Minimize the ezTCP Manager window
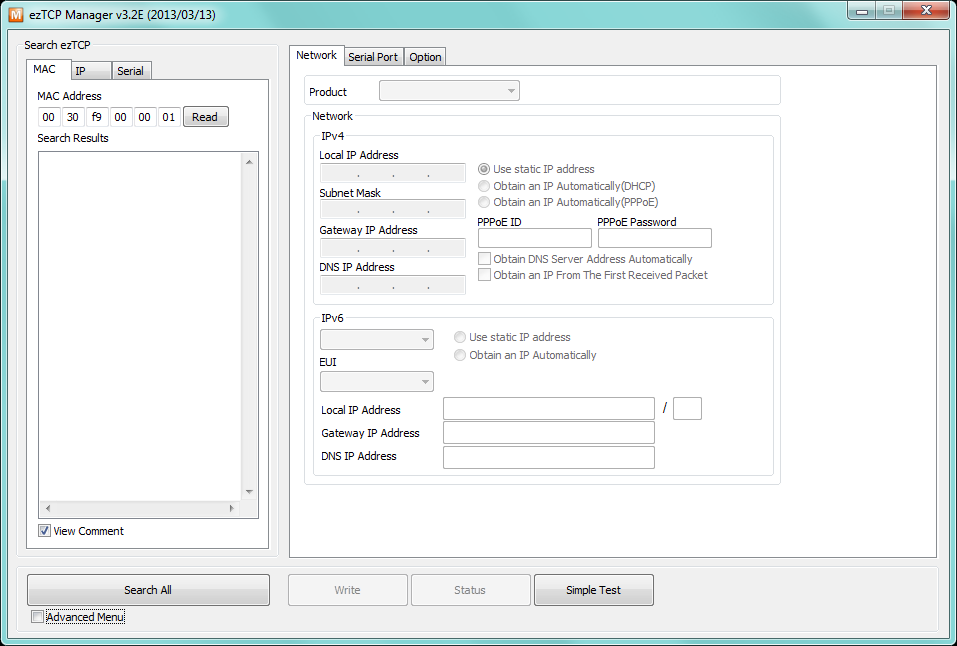 [x=862, y=11]
